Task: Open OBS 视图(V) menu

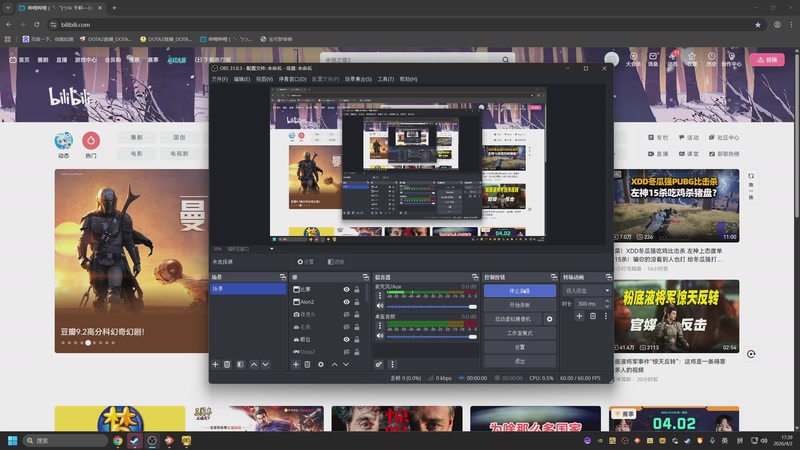Action: (x=264, y=79)
